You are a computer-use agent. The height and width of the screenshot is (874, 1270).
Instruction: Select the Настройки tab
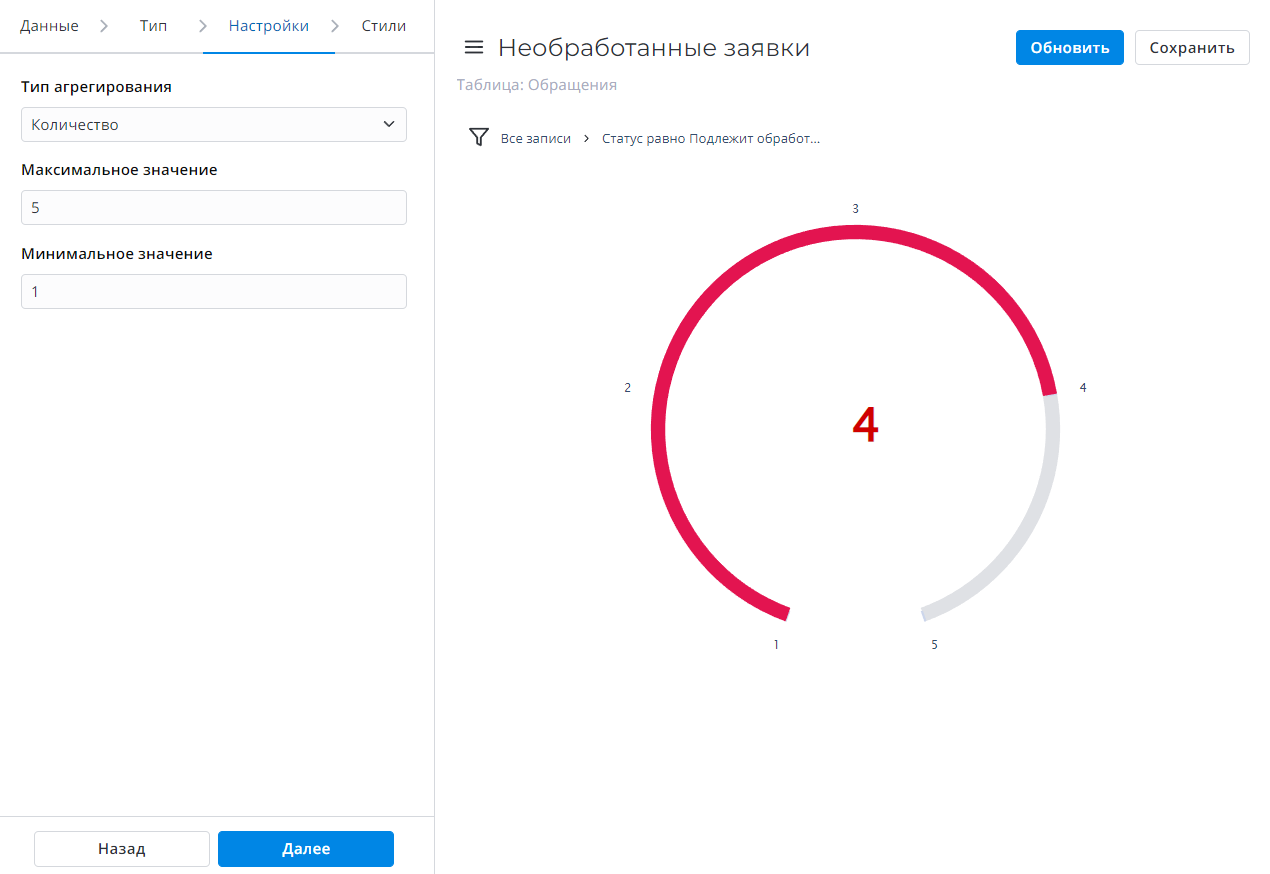[268, 26]
